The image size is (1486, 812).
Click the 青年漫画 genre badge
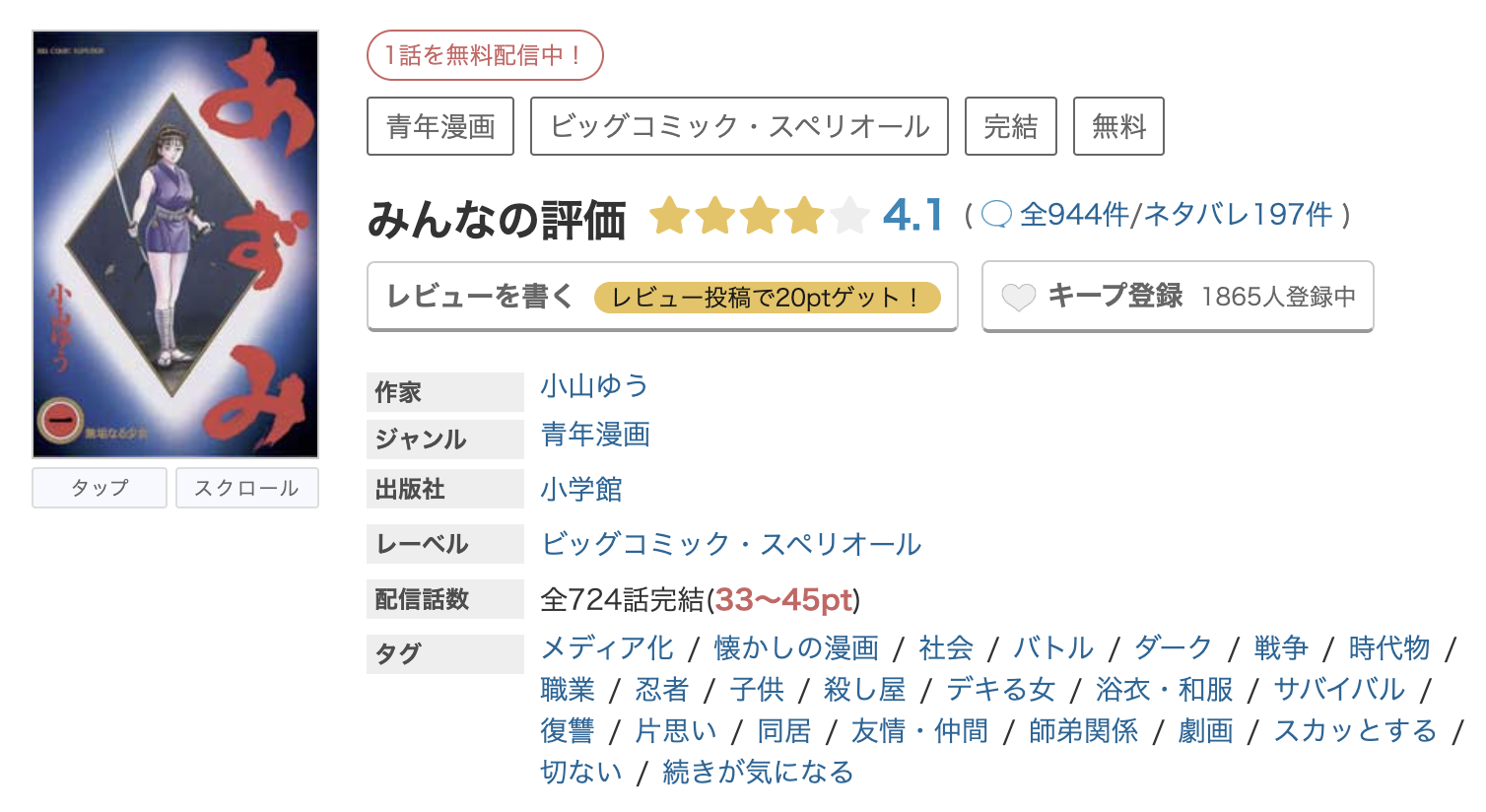point(439,126)
